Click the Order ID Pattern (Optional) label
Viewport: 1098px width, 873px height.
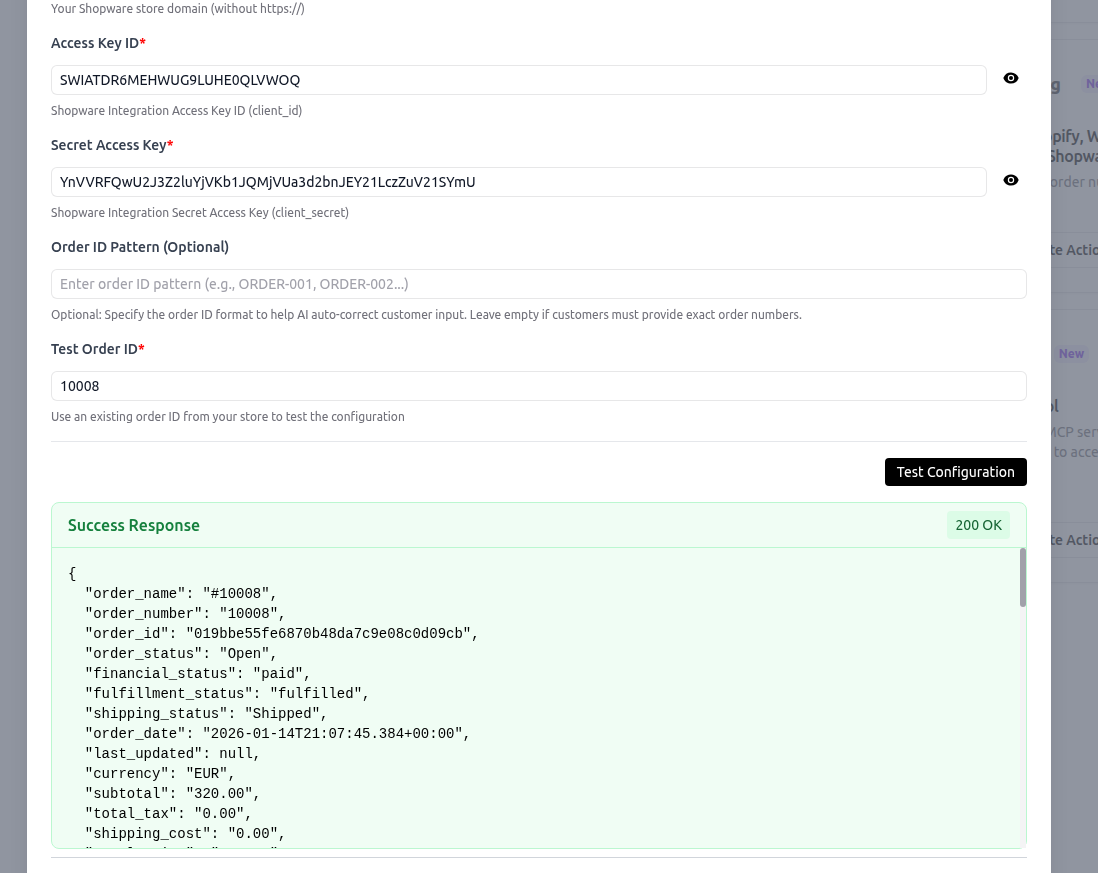pos(140,247)
